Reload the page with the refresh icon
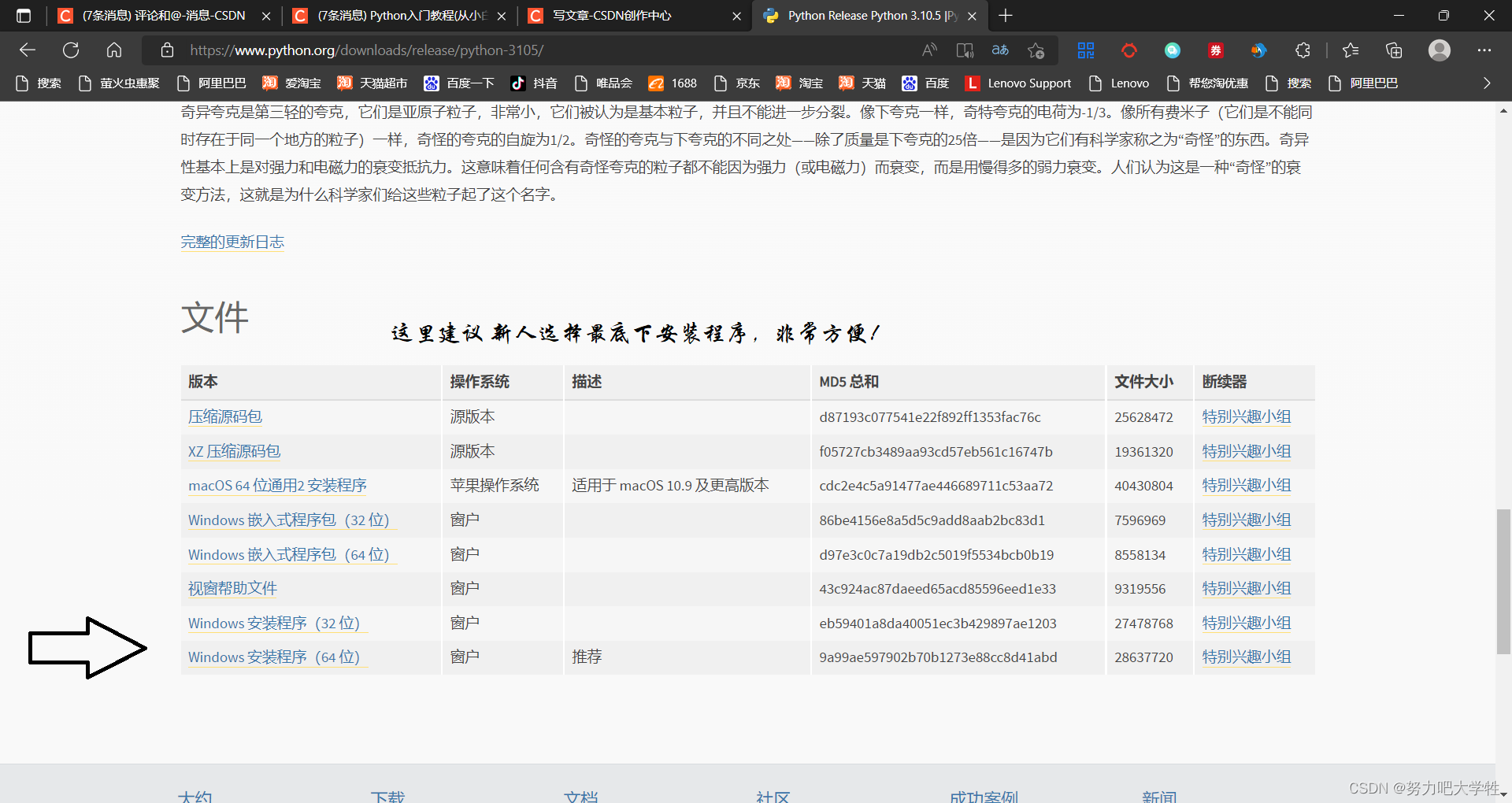Image resolution: width=1512 pixels, height=803 pixels. point(71,50)
